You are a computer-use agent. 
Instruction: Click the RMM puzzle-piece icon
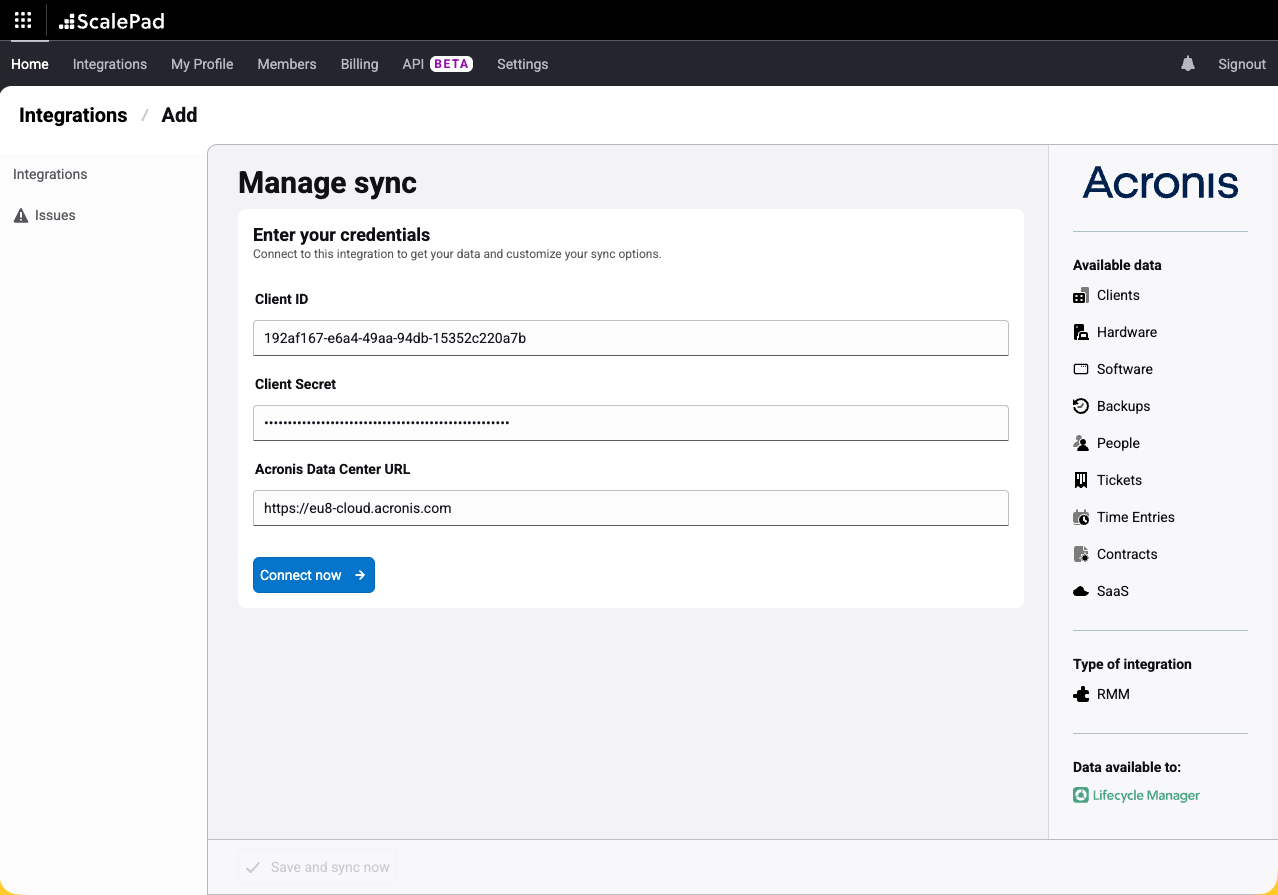coord(1080,693)
